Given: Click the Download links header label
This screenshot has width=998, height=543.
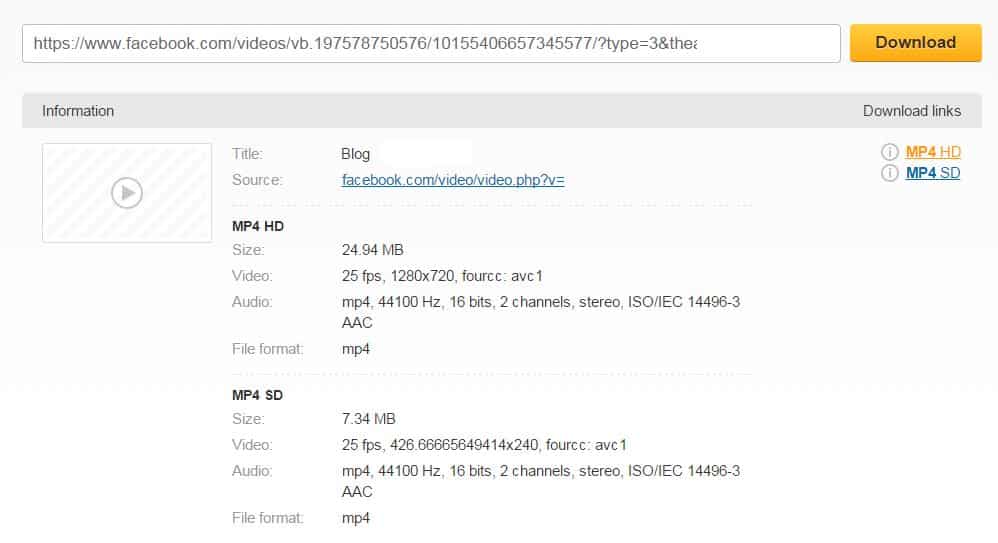Looking at the screenshot, I should (911, 111).
